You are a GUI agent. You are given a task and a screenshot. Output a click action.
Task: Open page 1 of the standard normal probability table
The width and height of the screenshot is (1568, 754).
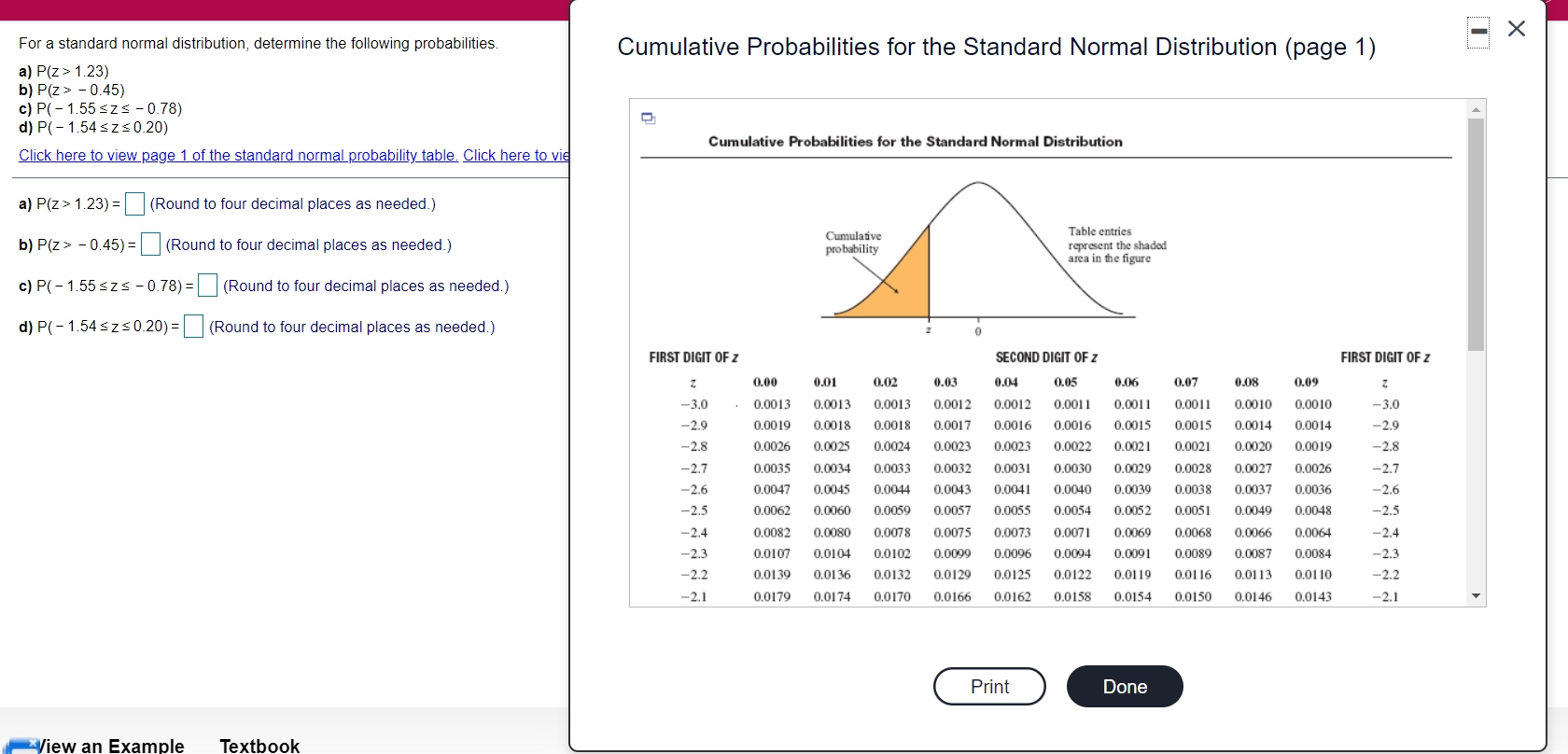[x=238, y=156]
